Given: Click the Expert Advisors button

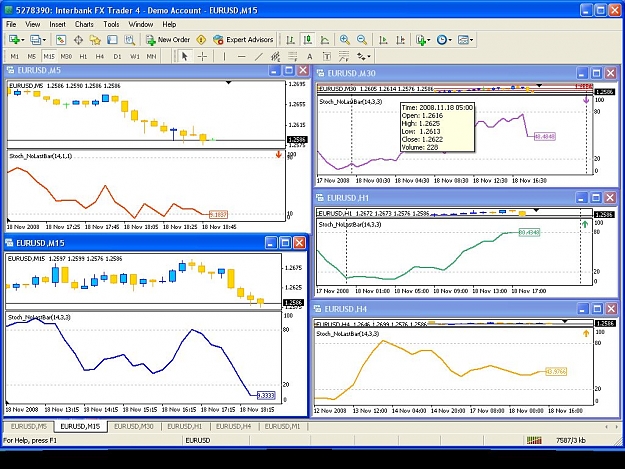Looking at the screenshot, I should (243, 40).
